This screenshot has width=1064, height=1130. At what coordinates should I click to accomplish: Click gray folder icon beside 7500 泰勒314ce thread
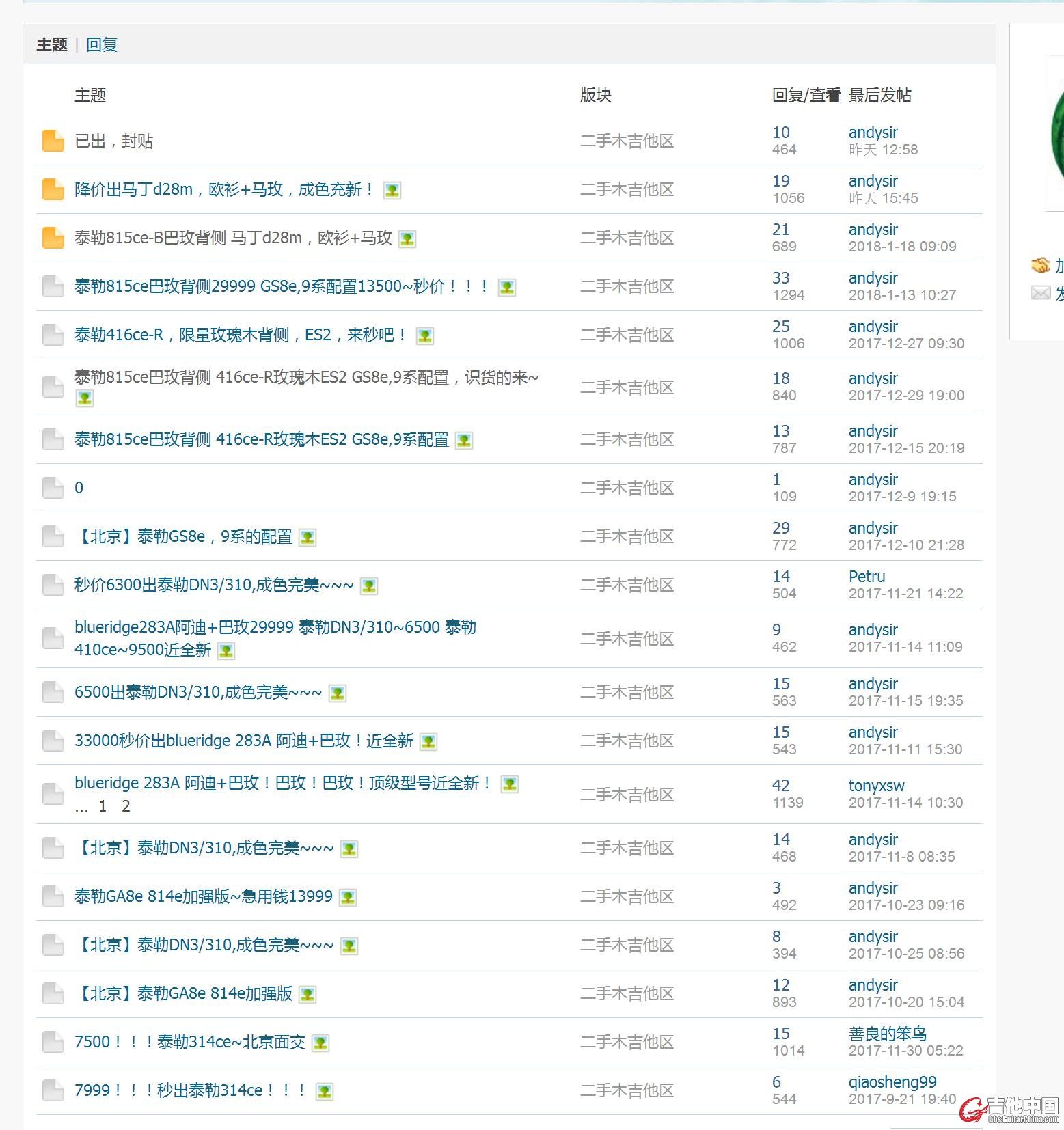[x=53, y=1042]
